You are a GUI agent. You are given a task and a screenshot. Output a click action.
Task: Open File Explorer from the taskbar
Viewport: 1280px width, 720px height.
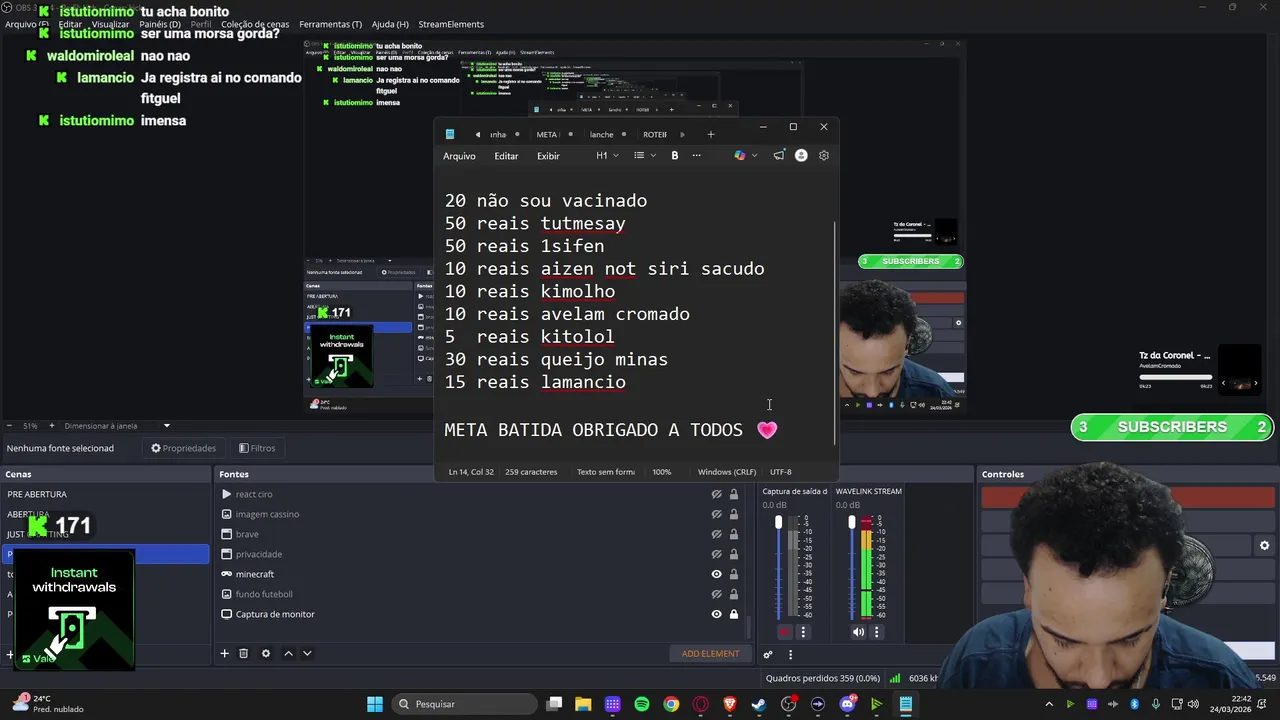(583, 704)
